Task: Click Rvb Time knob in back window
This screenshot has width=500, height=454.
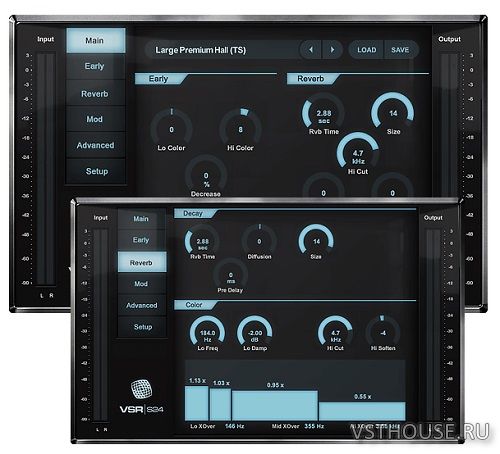Action: [323, 113]
